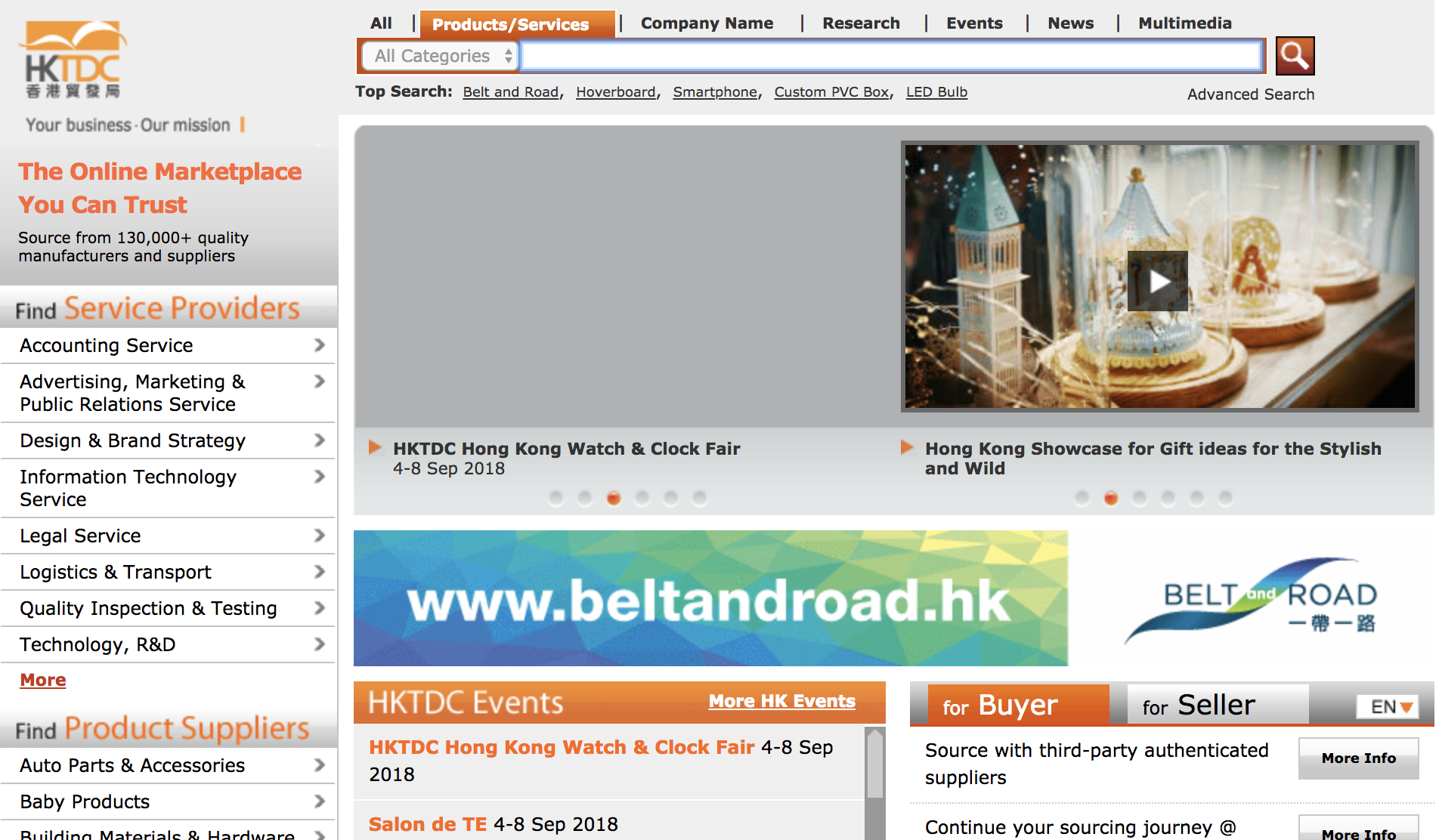Open Hong Kong Showcase for Gift ideas headline
The width and height of the screenshot is (1439, 840).
(x=1153, y=459)
